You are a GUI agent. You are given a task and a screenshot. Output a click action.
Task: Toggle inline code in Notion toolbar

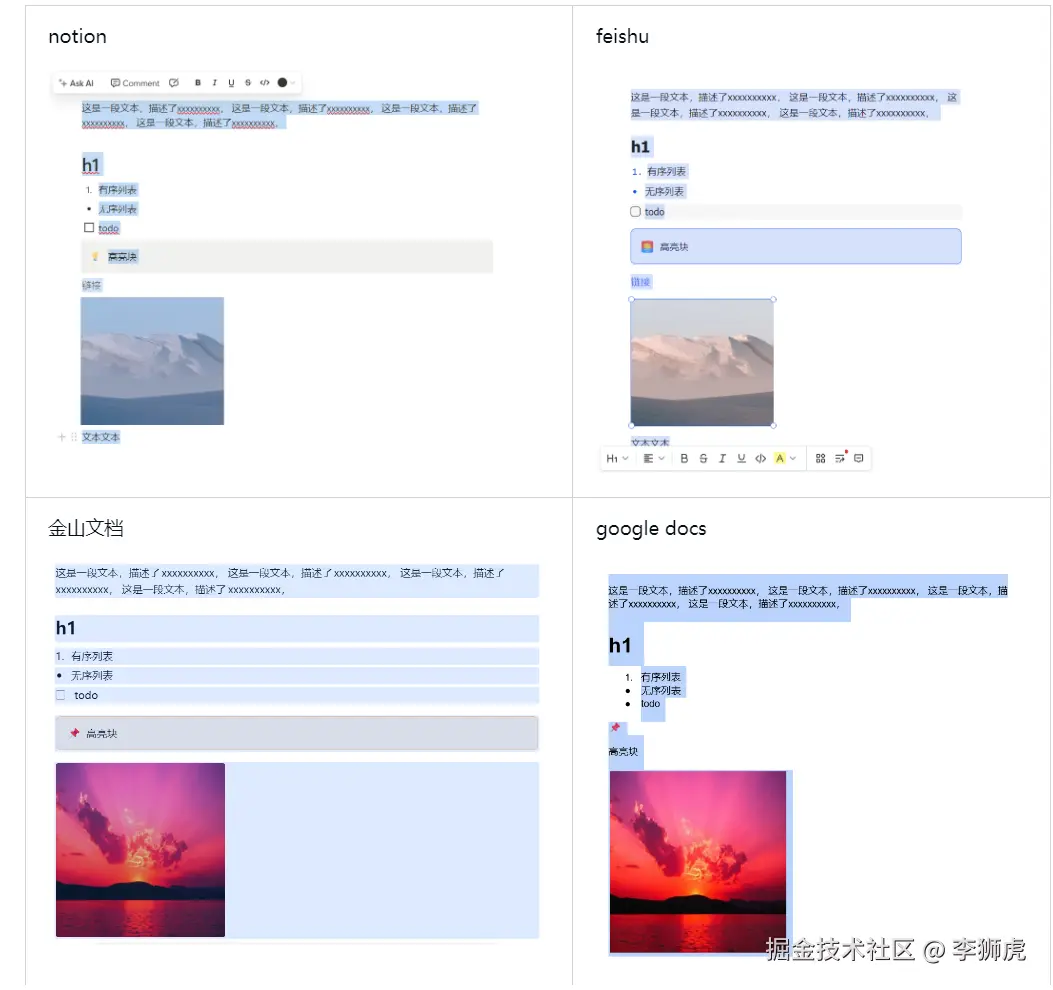click(x=265, y=83)
